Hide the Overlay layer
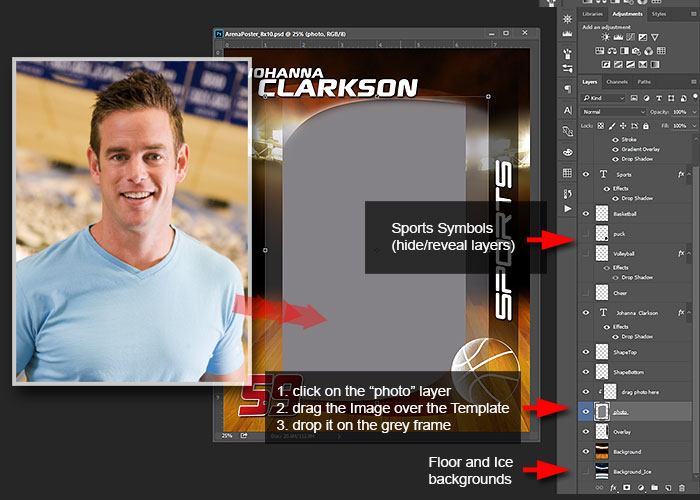The width and height of the screenshot is (700, 500). [586, 432]
